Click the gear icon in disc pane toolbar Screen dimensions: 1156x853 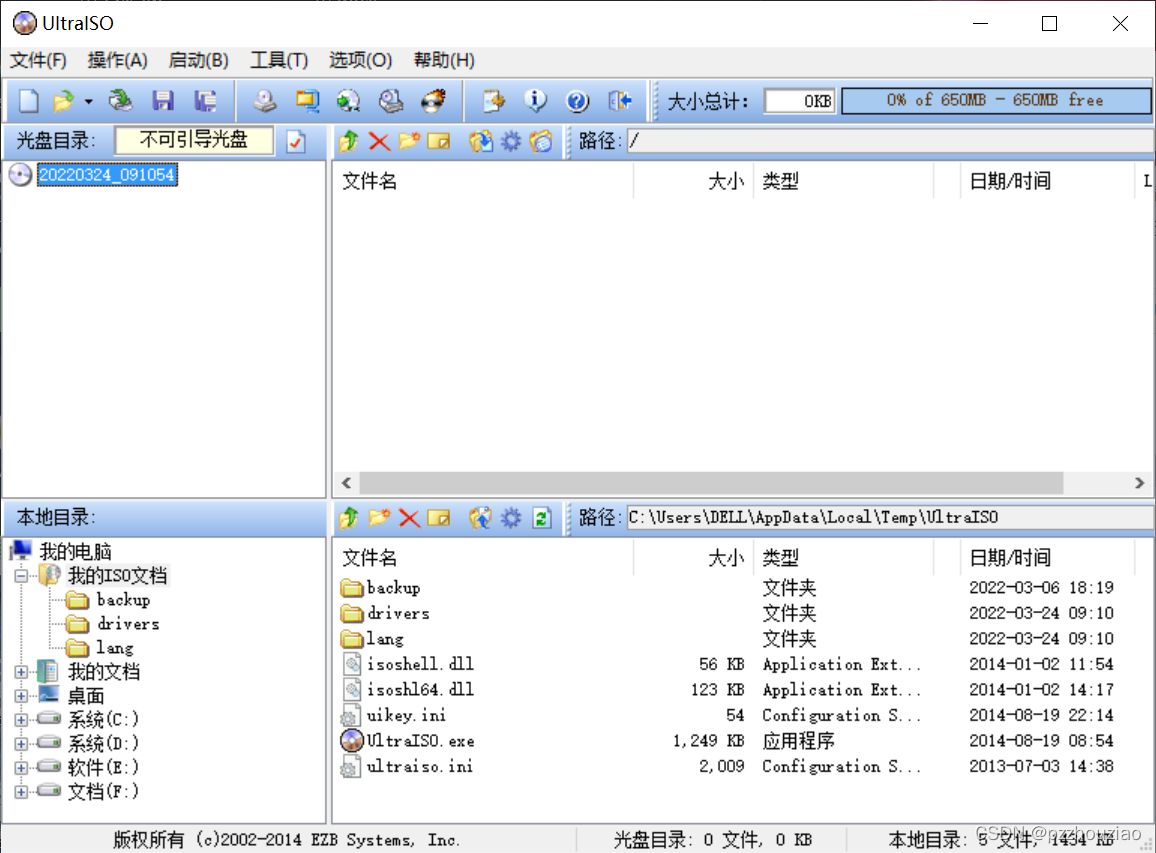511,140
